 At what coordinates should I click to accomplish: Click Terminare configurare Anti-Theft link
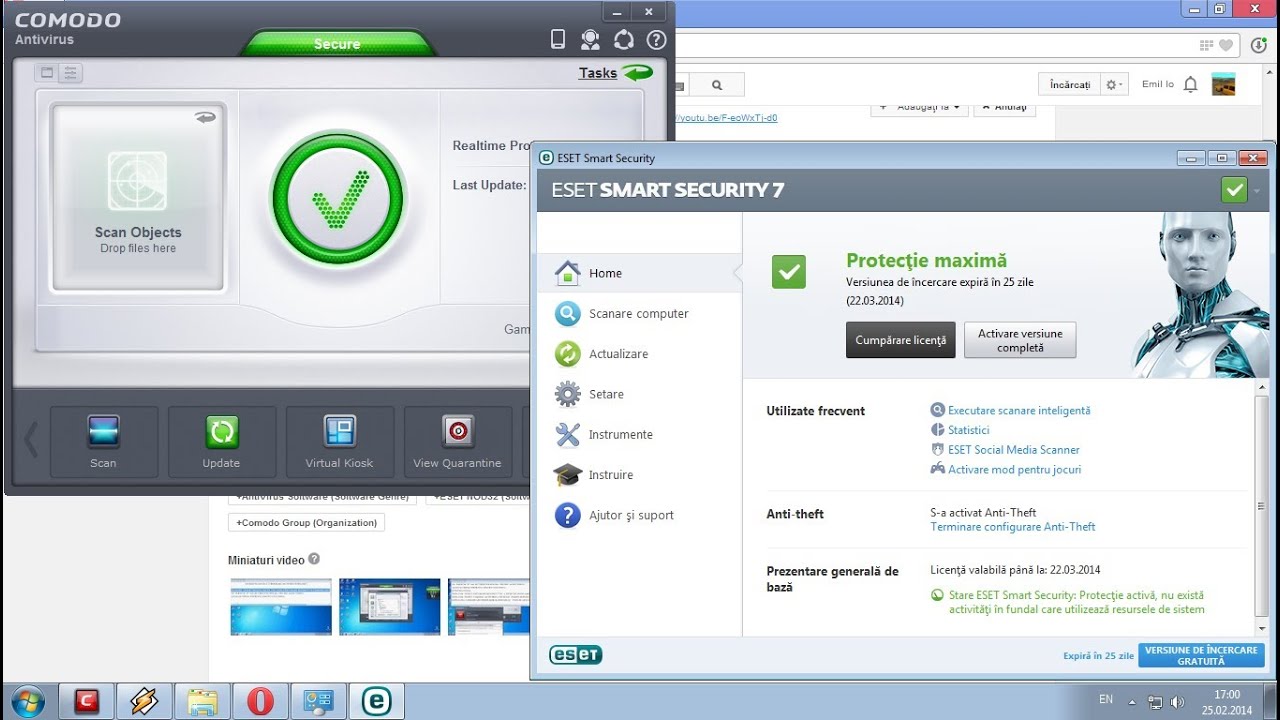1013,527
